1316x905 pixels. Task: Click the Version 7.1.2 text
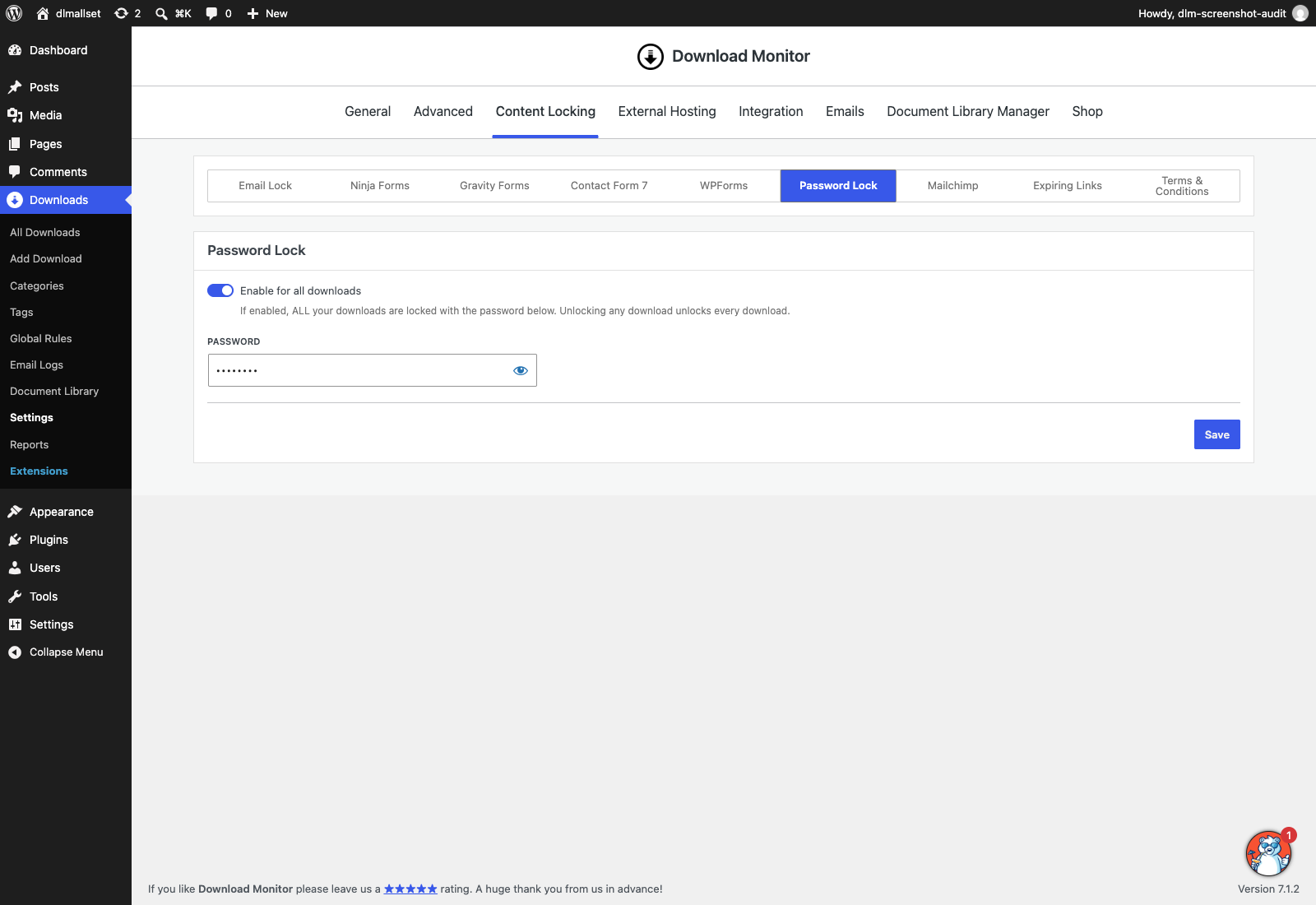click(x=1268, y=889)
